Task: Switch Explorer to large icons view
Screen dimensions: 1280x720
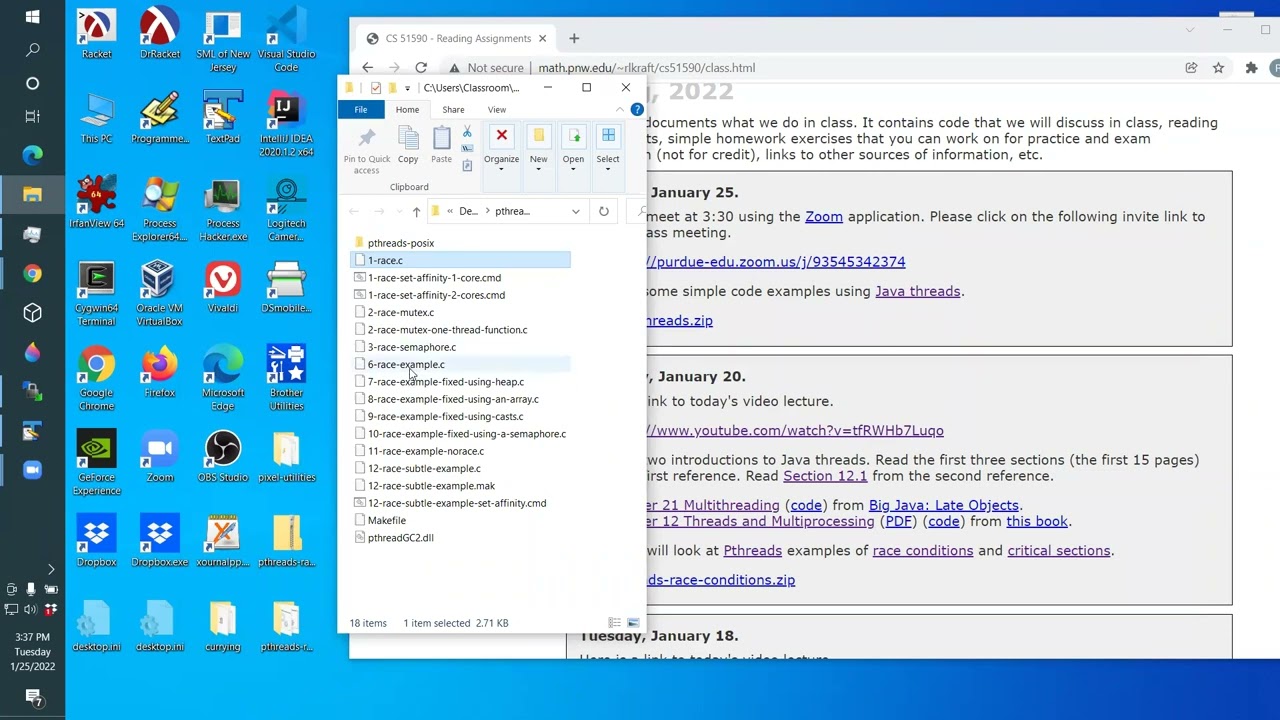Action: pyautogui.click(x=633, y=623)
